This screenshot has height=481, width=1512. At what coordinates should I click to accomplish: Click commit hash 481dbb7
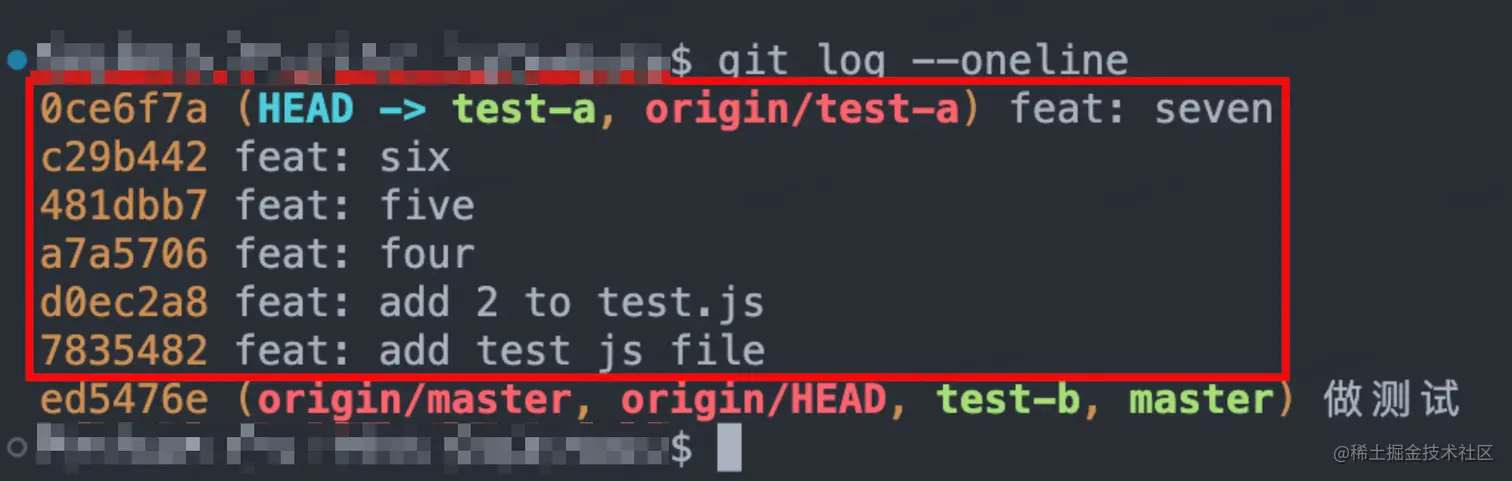[x=124, y=205]
